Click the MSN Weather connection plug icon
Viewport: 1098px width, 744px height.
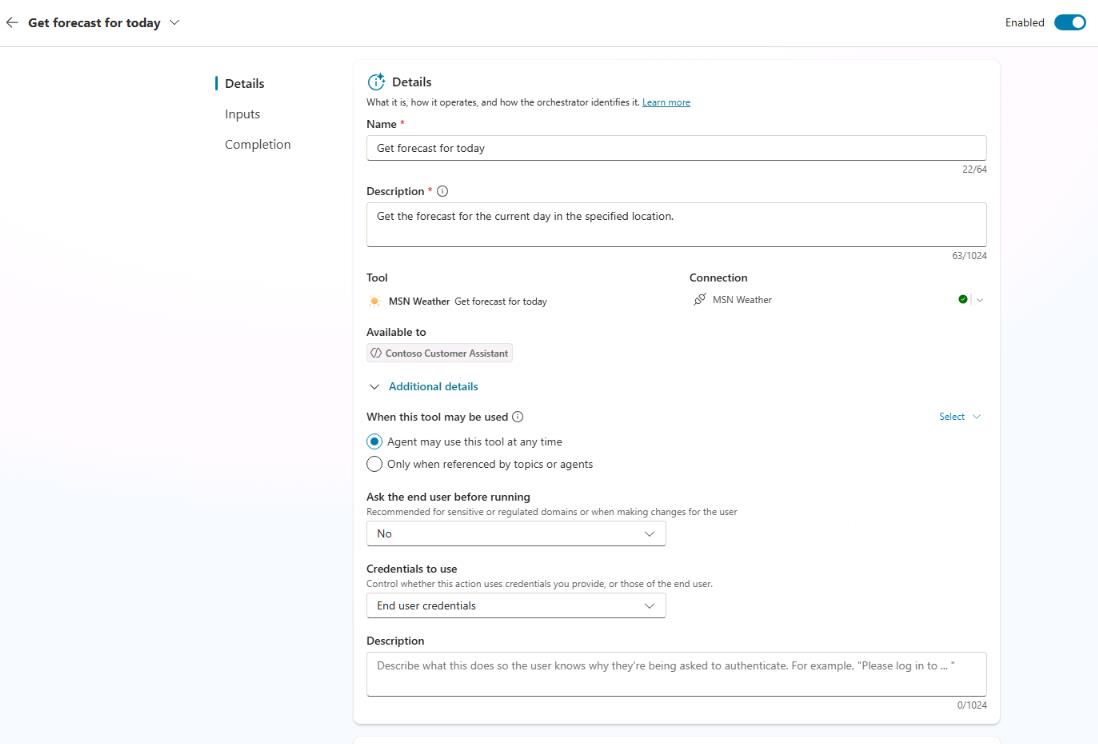(699, 299)
